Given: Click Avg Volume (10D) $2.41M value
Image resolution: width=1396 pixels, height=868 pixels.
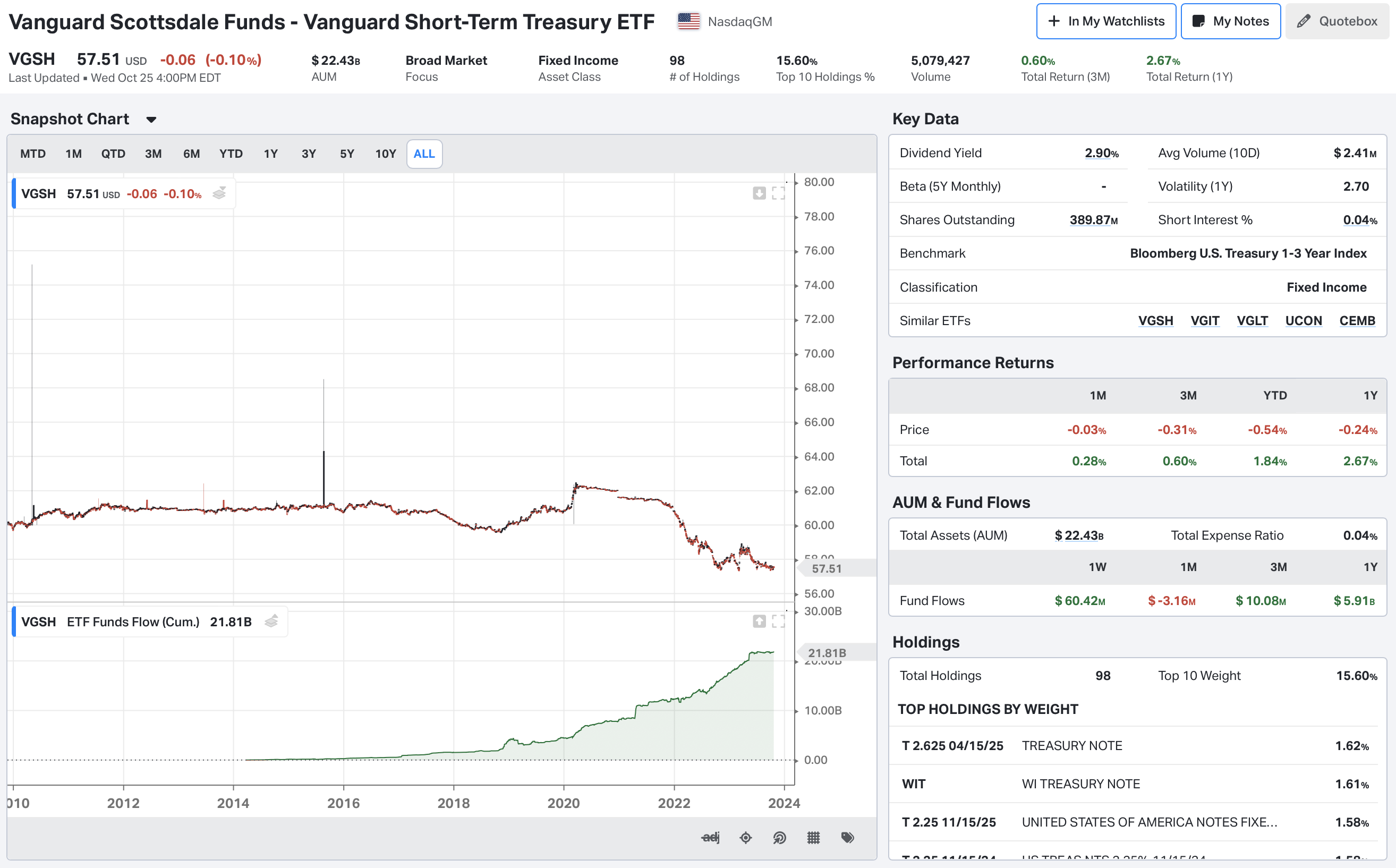Looking at the screenshot, I should click(x=1355, y=152).
